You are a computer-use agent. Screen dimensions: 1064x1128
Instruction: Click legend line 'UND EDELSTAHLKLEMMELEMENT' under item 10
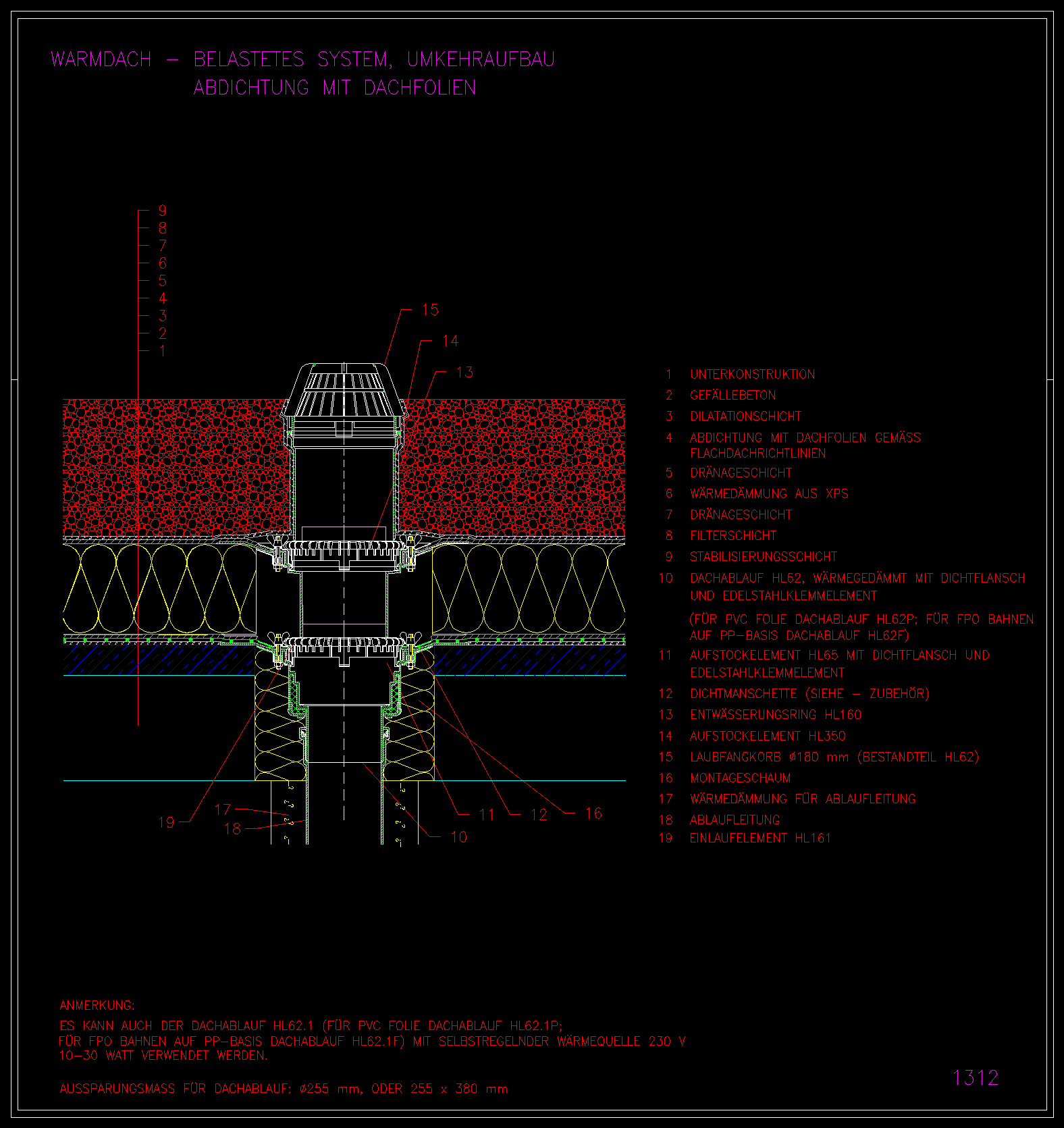coord(783,595)
